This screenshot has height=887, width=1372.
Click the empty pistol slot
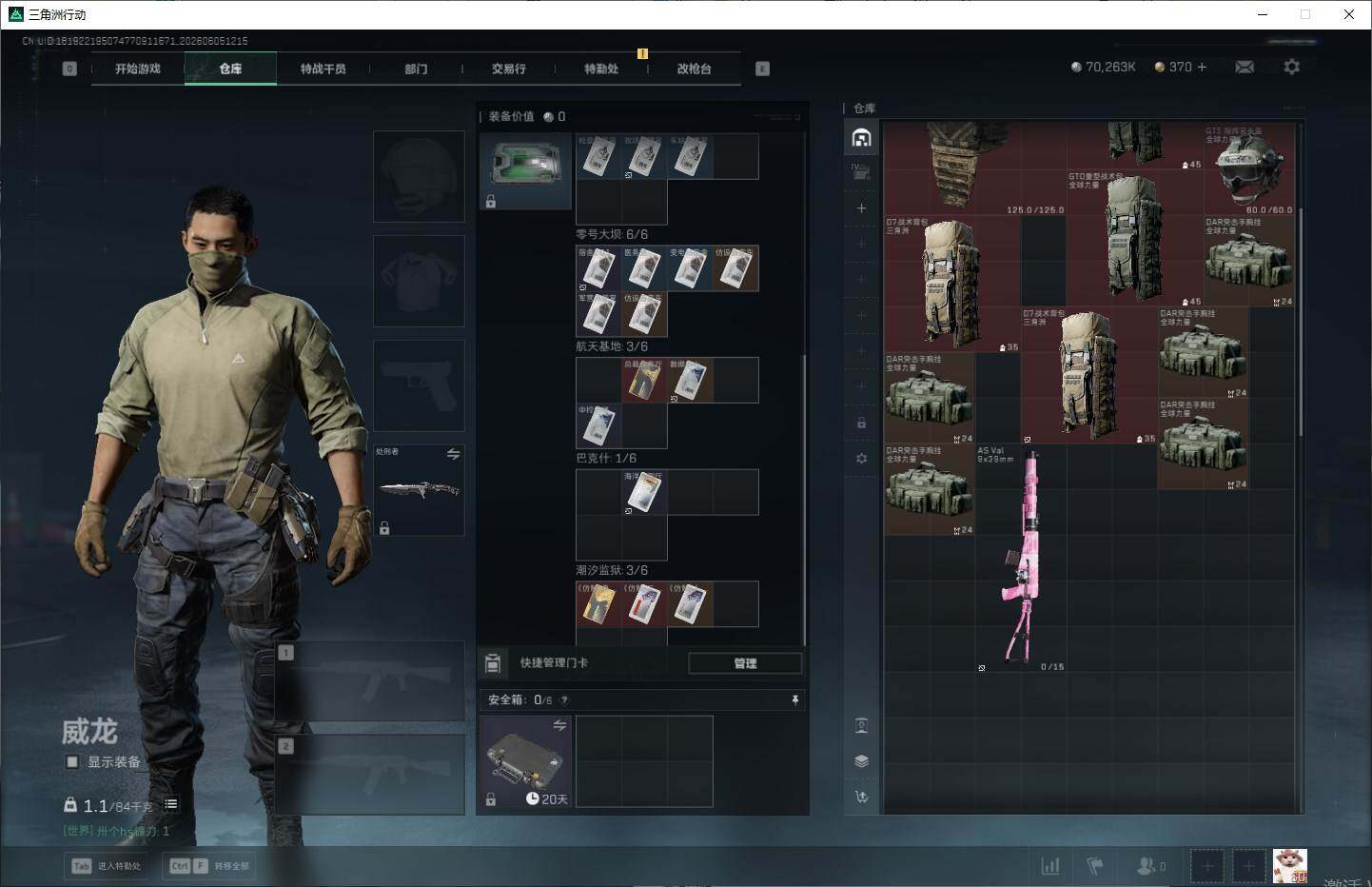419,386
